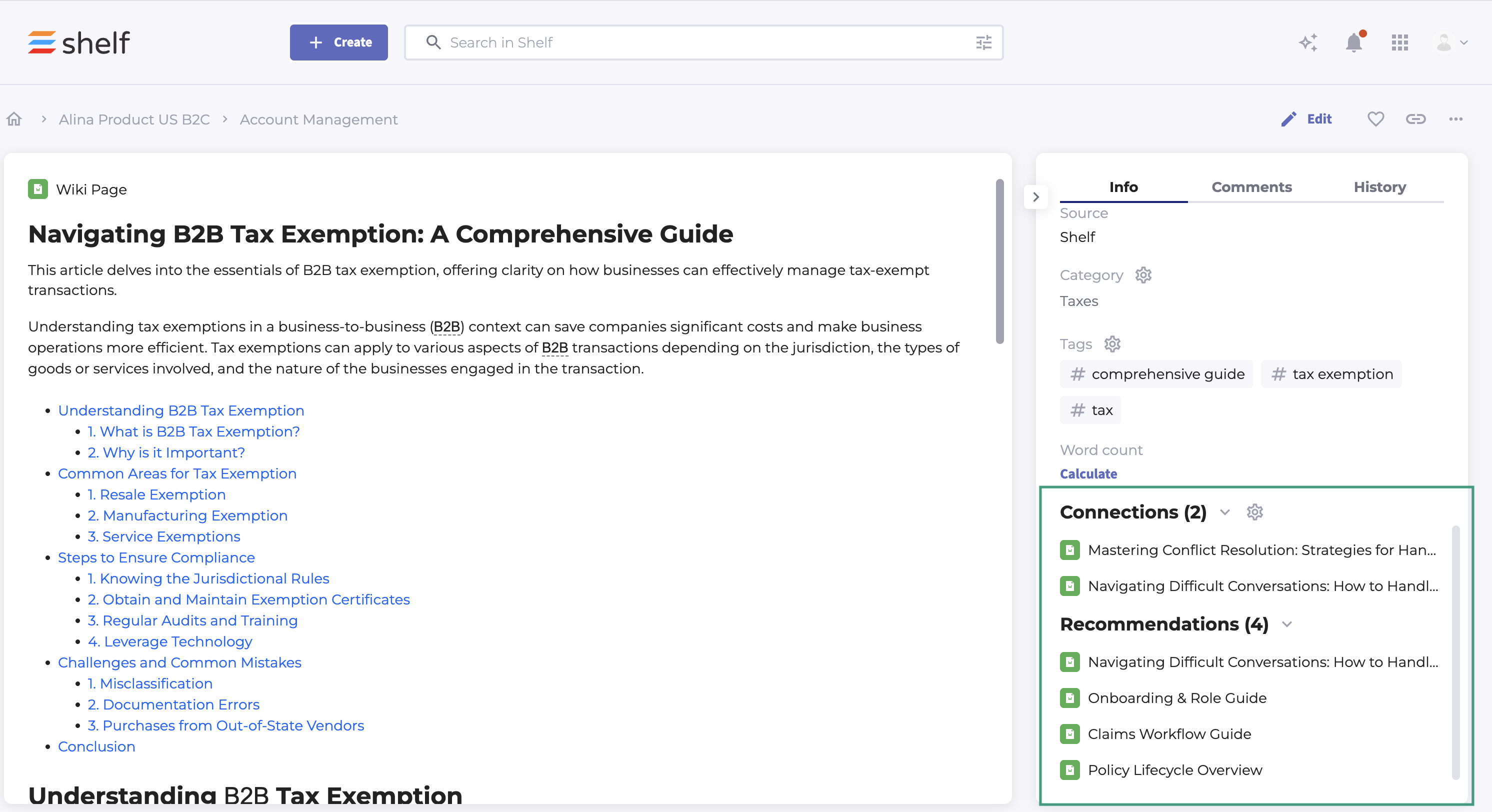Open the notifications bell
The image size is (1492, 812).
[x=1353, y=42]
